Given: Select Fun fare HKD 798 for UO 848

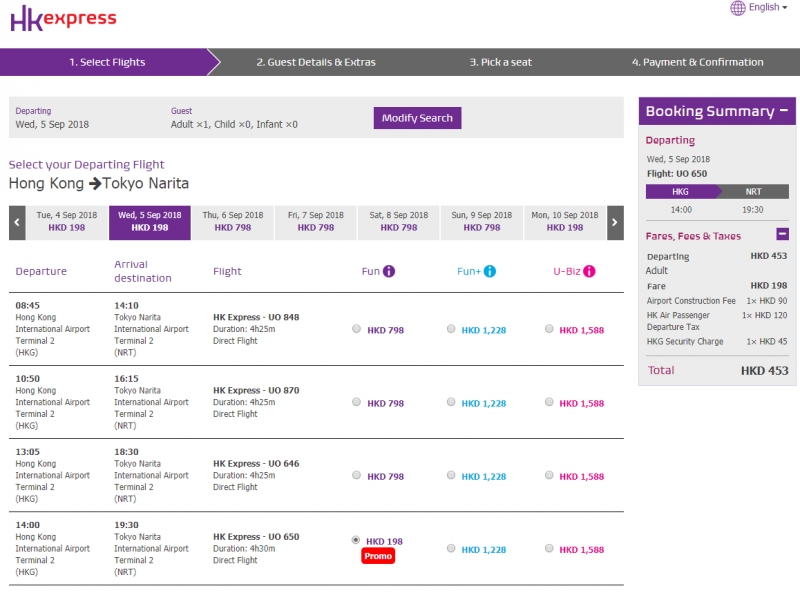Looking at the screenshot, I should coord(357,329).
